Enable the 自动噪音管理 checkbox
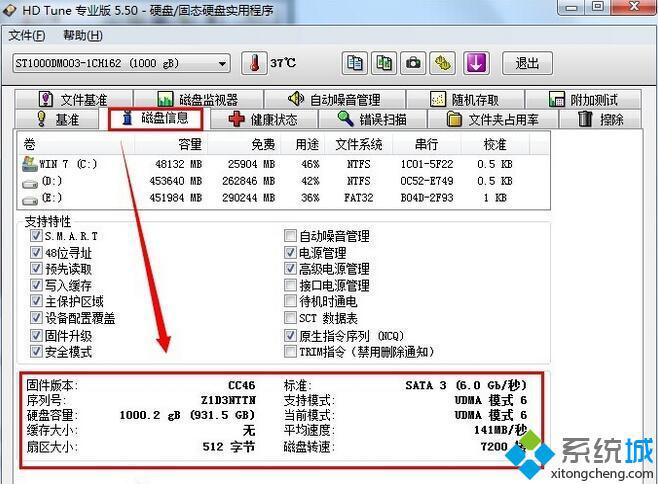This screenshot has height=484, width=658. 290,235
